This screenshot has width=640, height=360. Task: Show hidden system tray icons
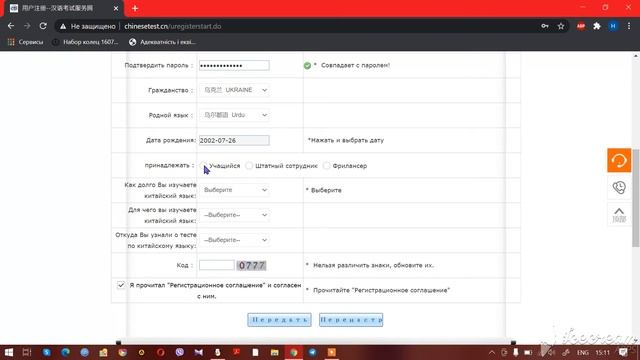pos(492,353)
